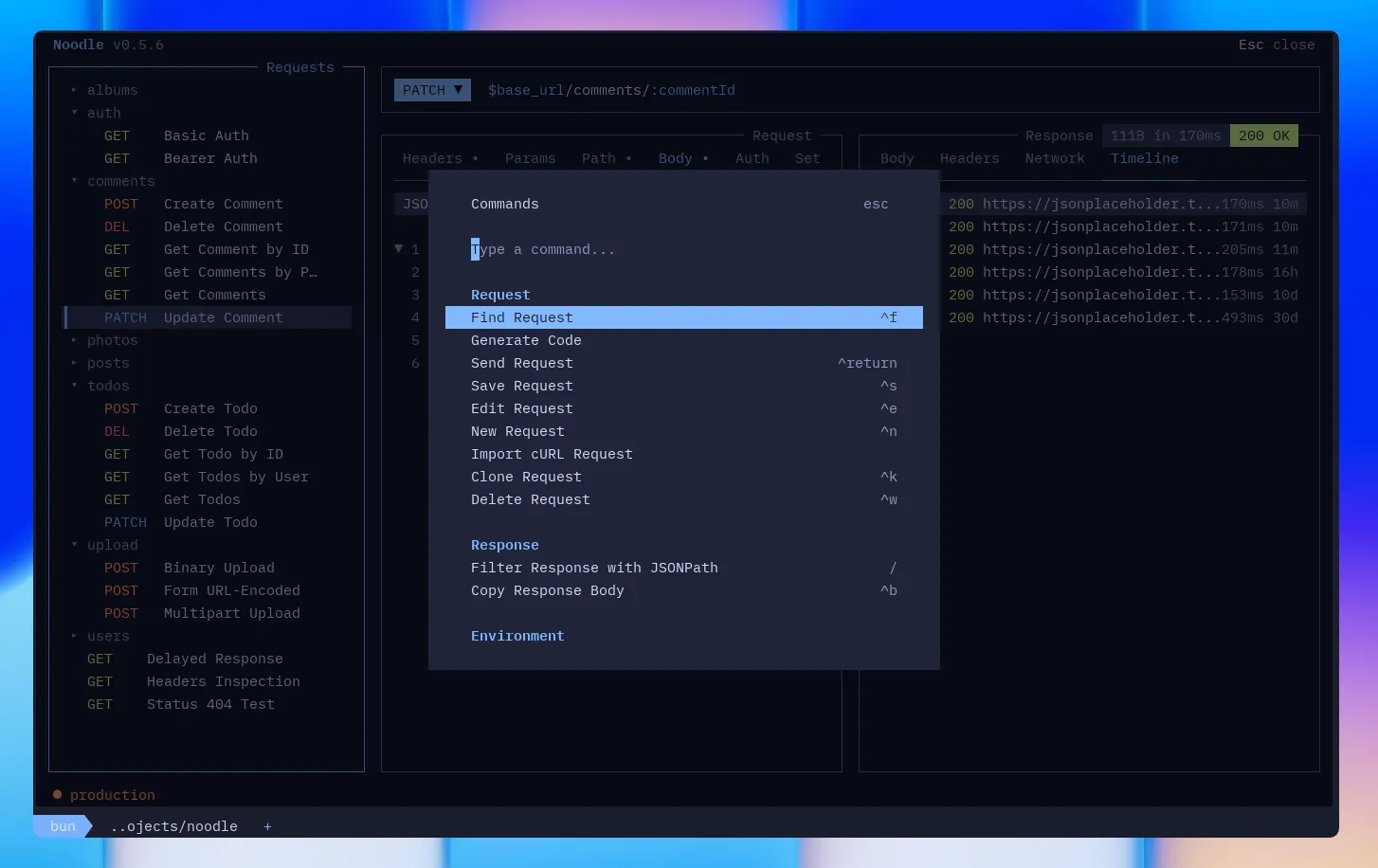
Task: Collapse JSON line 1 fold arrow
Action: [399, 249]
